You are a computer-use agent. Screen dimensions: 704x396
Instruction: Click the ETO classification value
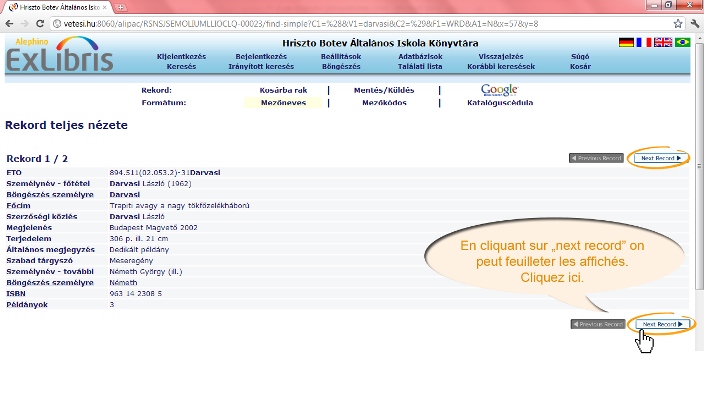click(165, 172)
